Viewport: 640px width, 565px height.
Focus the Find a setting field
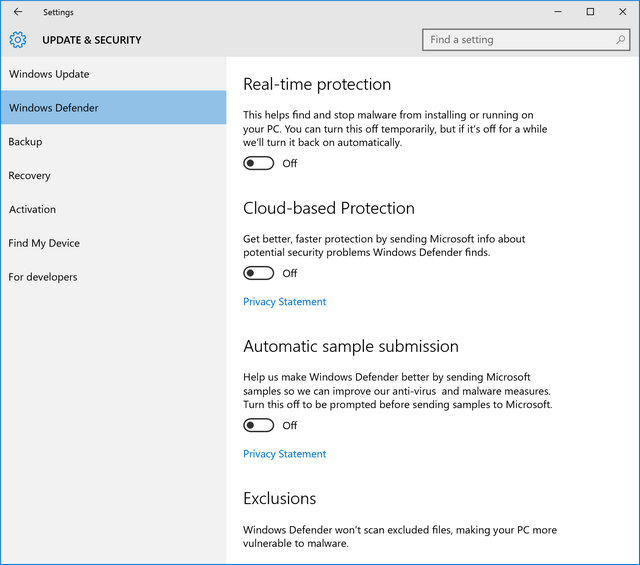point(526,40)
